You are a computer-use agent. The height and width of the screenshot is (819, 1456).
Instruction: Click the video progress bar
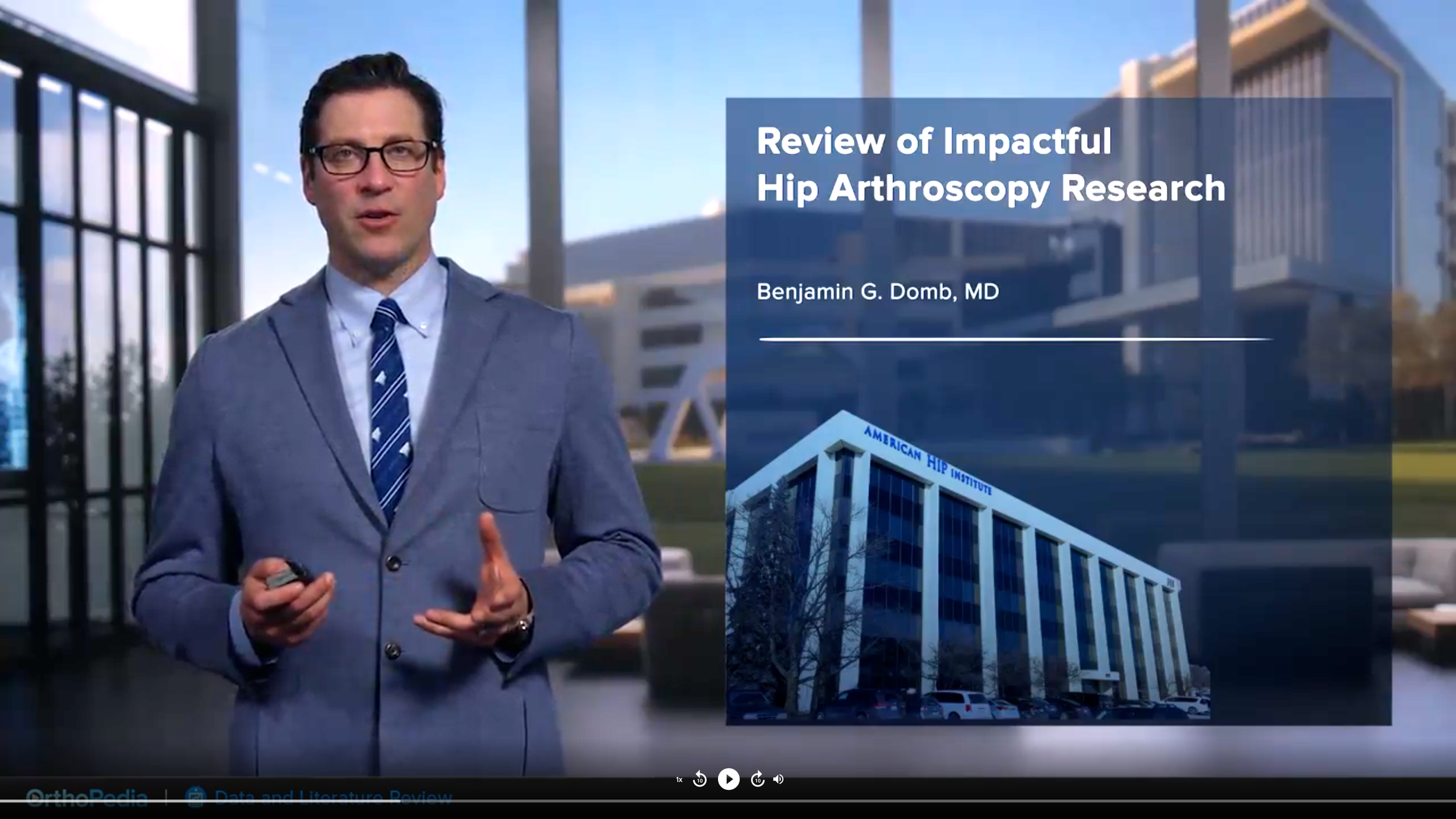728,802
